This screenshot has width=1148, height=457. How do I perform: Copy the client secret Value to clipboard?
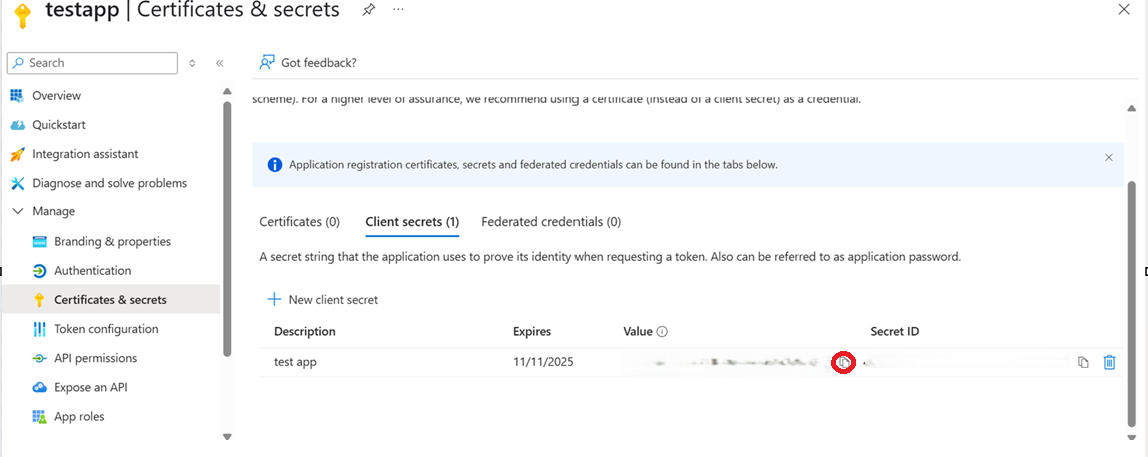click(x=844, y=362)
